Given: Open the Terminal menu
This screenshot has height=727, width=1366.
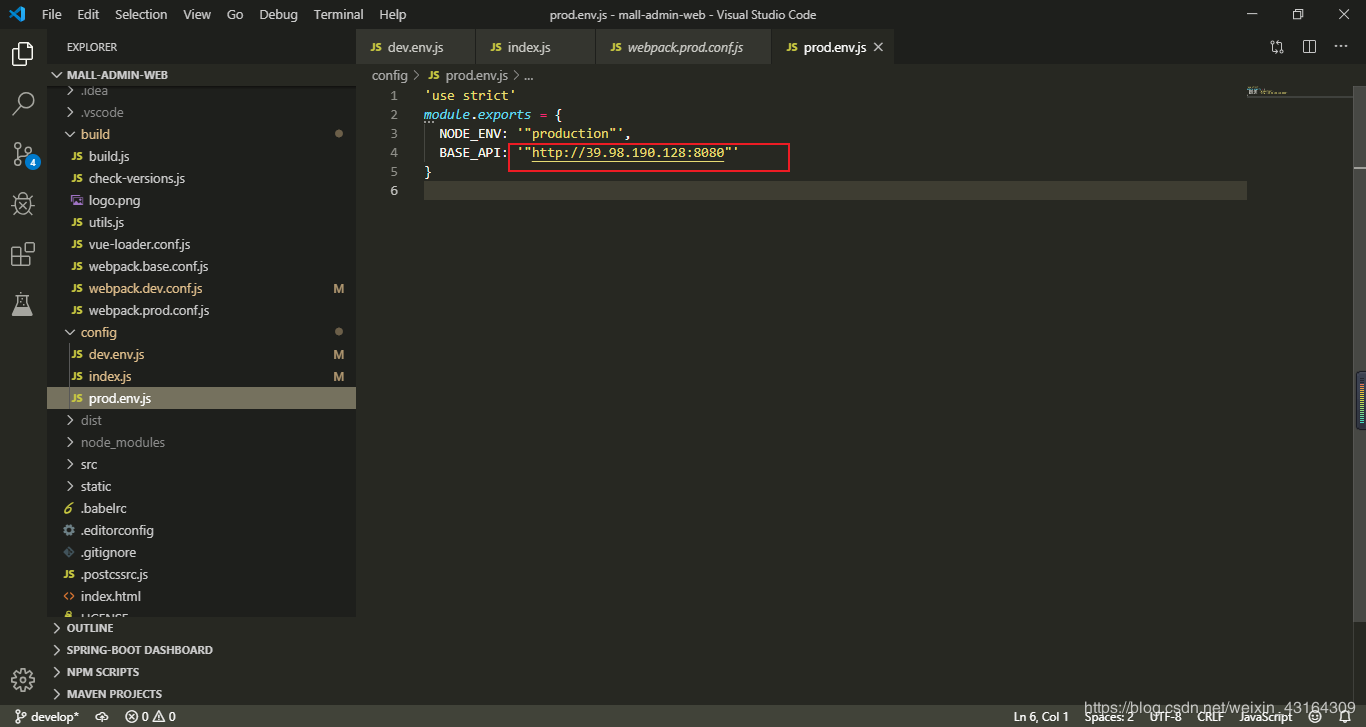Looking at the screenshot, I should pyautogui.click(x=338, y=14).
